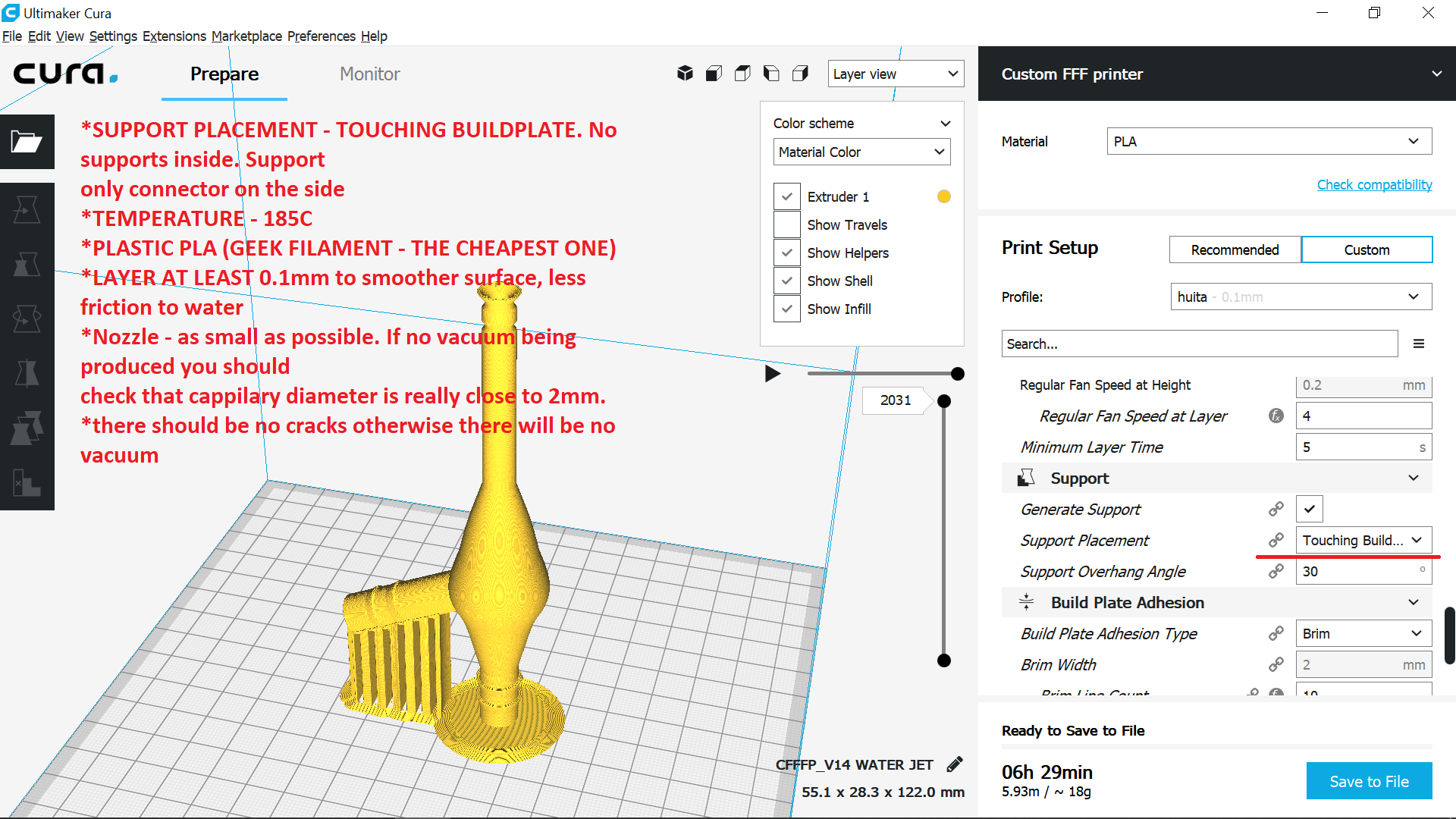Switch to 3D perspective camera view
Image resolution: width=1456 pixels, height=819 pixels.
[685, 74]
